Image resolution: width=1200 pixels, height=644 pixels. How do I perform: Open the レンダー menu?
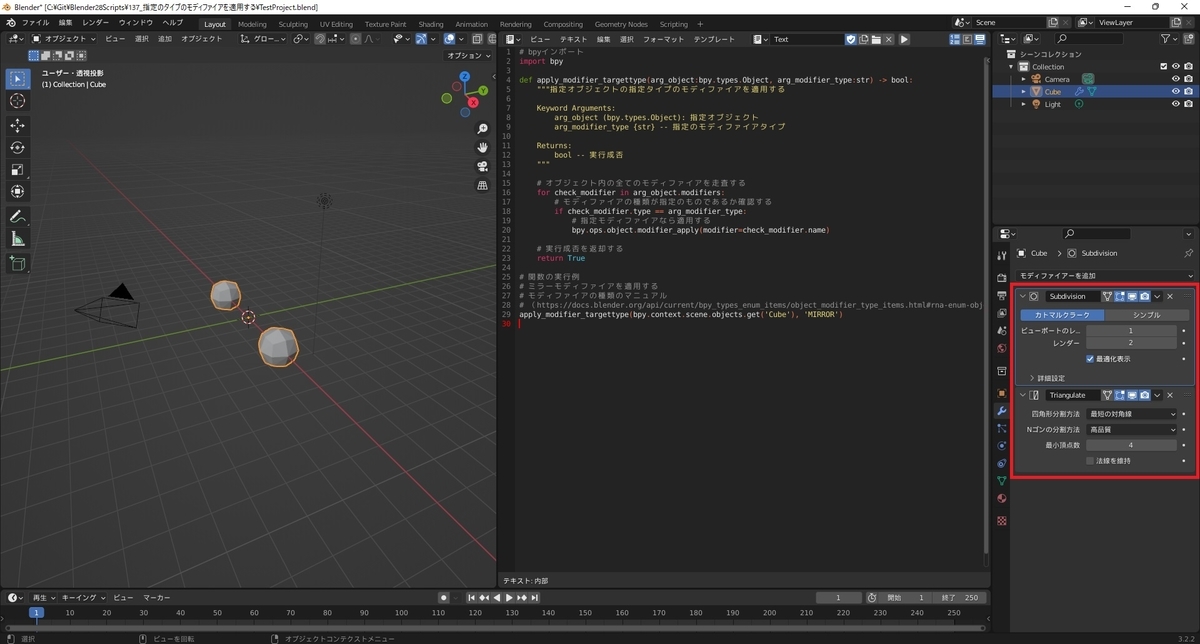point(96,22)
